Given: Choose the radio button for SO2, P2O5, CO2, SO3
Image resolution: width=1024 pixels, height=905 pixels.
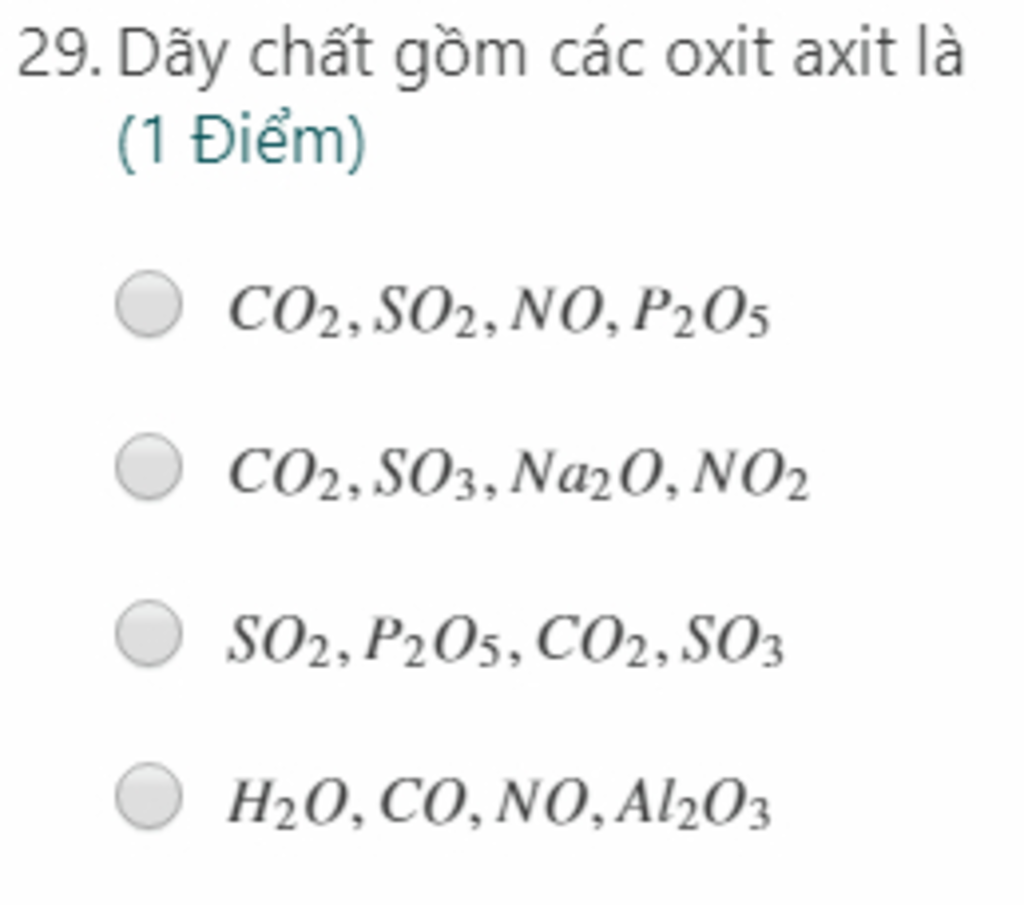Looking at the screenshot, I should coord(149,633).
